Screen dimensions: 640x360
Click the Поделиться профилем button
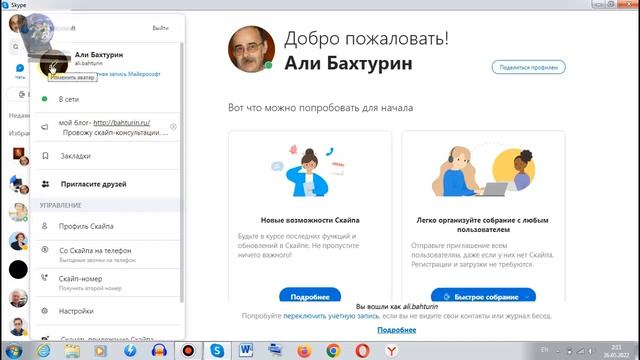[x=529, y=67]
